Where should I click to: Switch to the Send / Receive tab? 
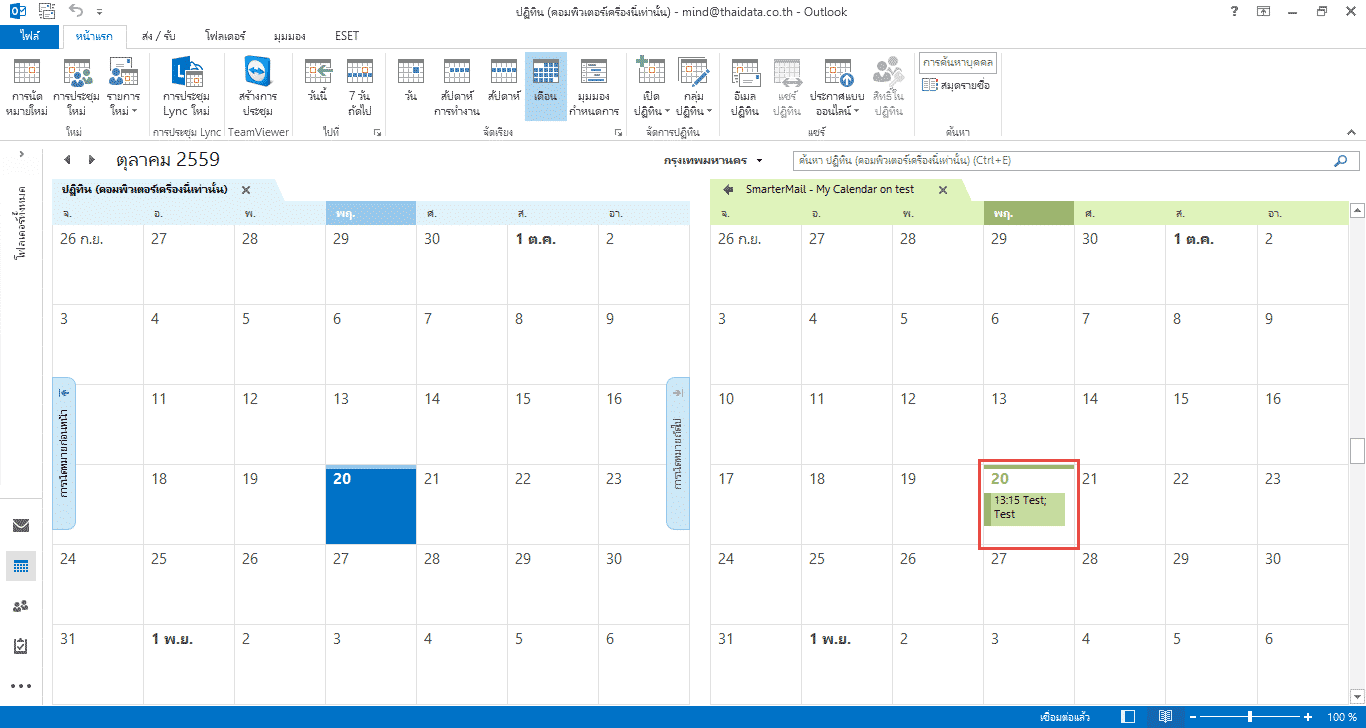point(153,36)
